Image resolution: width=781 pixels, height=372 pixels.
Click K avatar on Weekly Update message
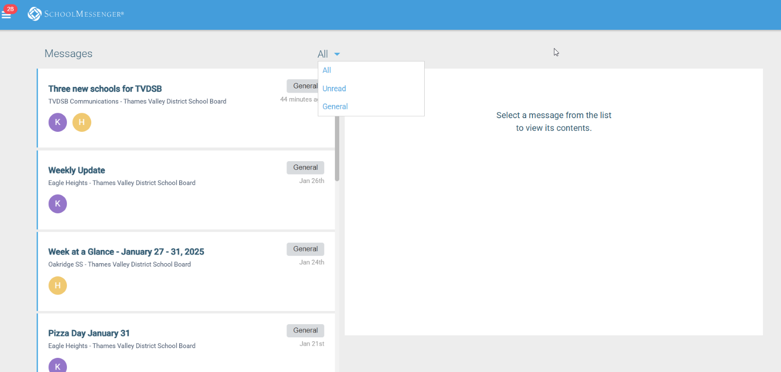(58, 204)
